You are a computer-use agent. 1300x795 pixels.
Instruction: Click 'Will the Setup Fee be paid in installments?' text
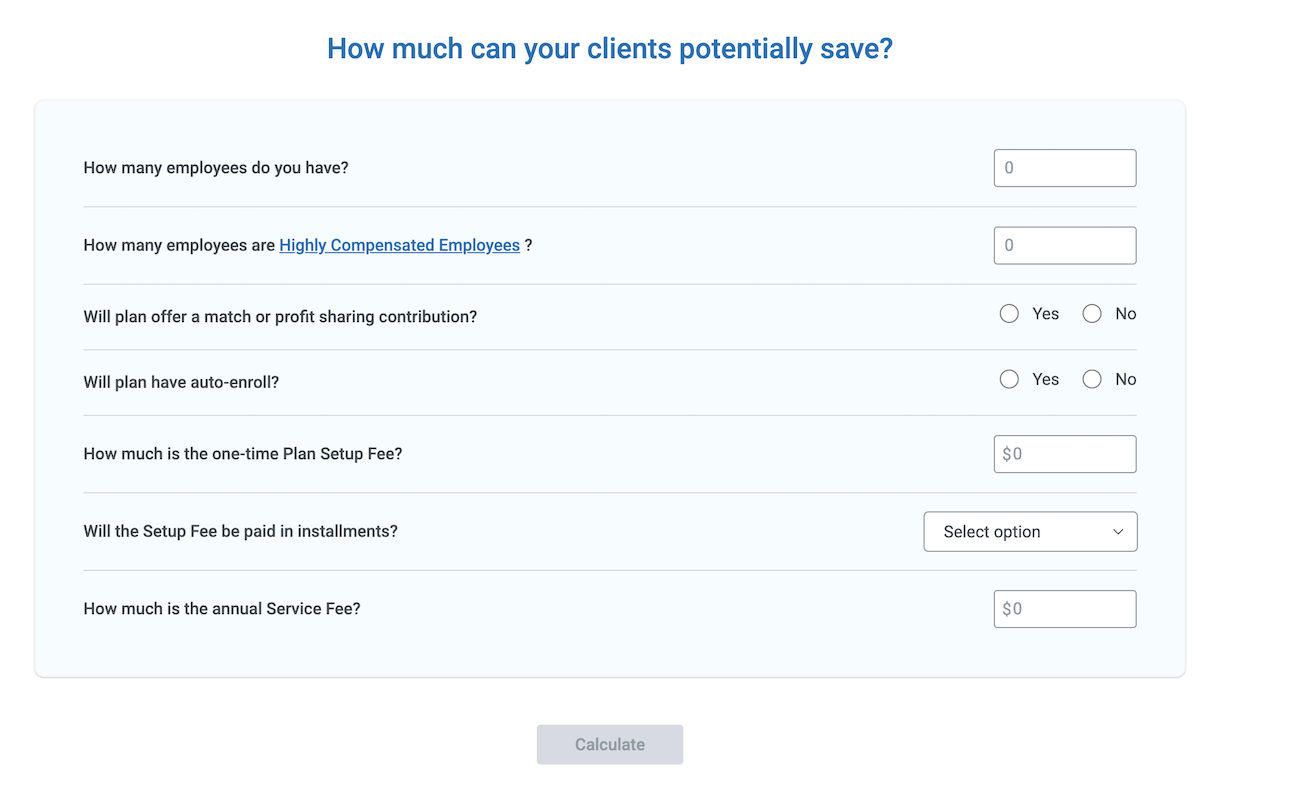tap(240, 531)
